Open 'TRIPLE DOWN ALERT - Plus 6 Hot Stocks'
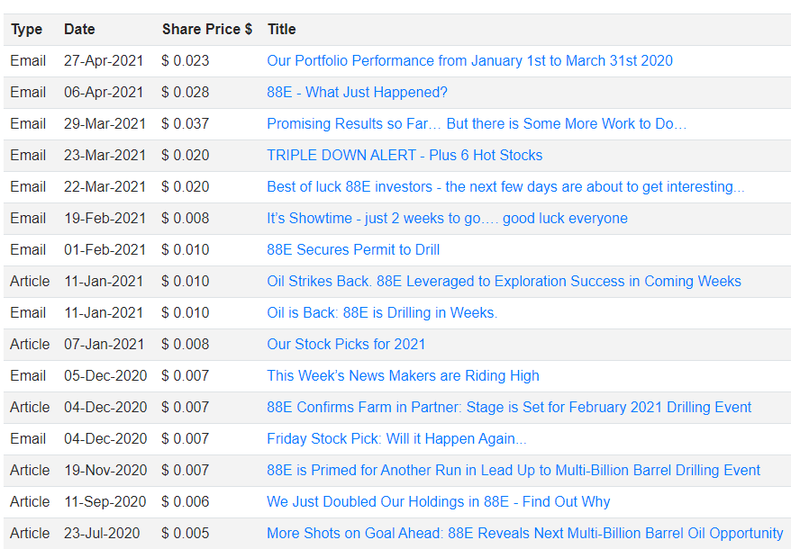The image size is (800, 549). (x=405, y=155)
